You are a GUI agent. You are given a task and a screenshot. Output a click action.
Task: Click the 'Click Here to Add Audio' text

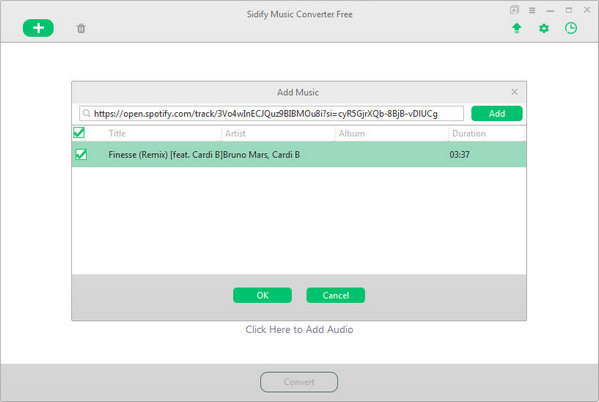coord(299,329)
